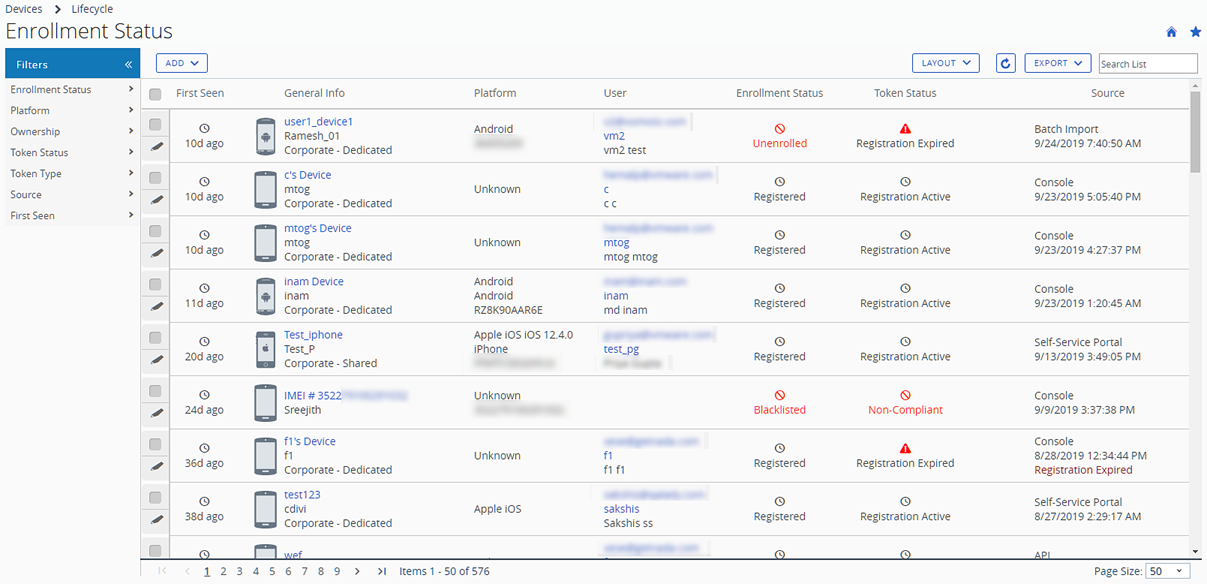Sort by Platform column header
This screenshot has width=1207, height=584.
[495, 93]
